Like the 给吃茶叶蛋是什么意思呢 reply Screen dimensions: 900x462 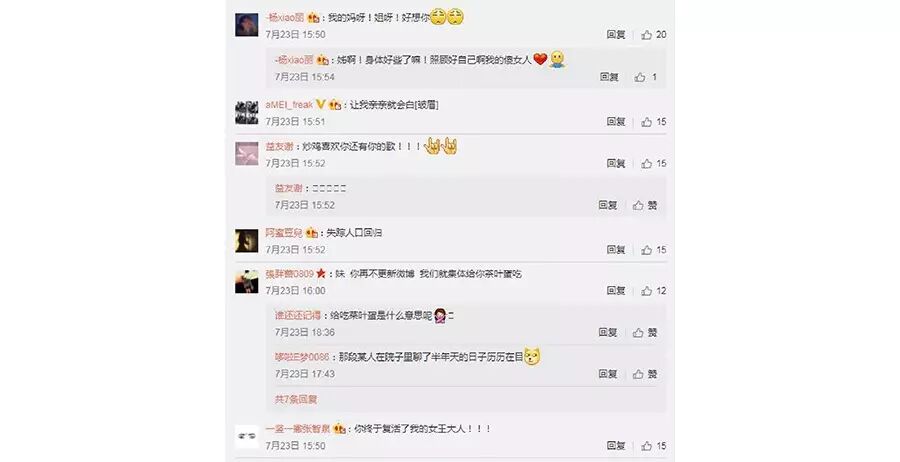pos(645,332)
